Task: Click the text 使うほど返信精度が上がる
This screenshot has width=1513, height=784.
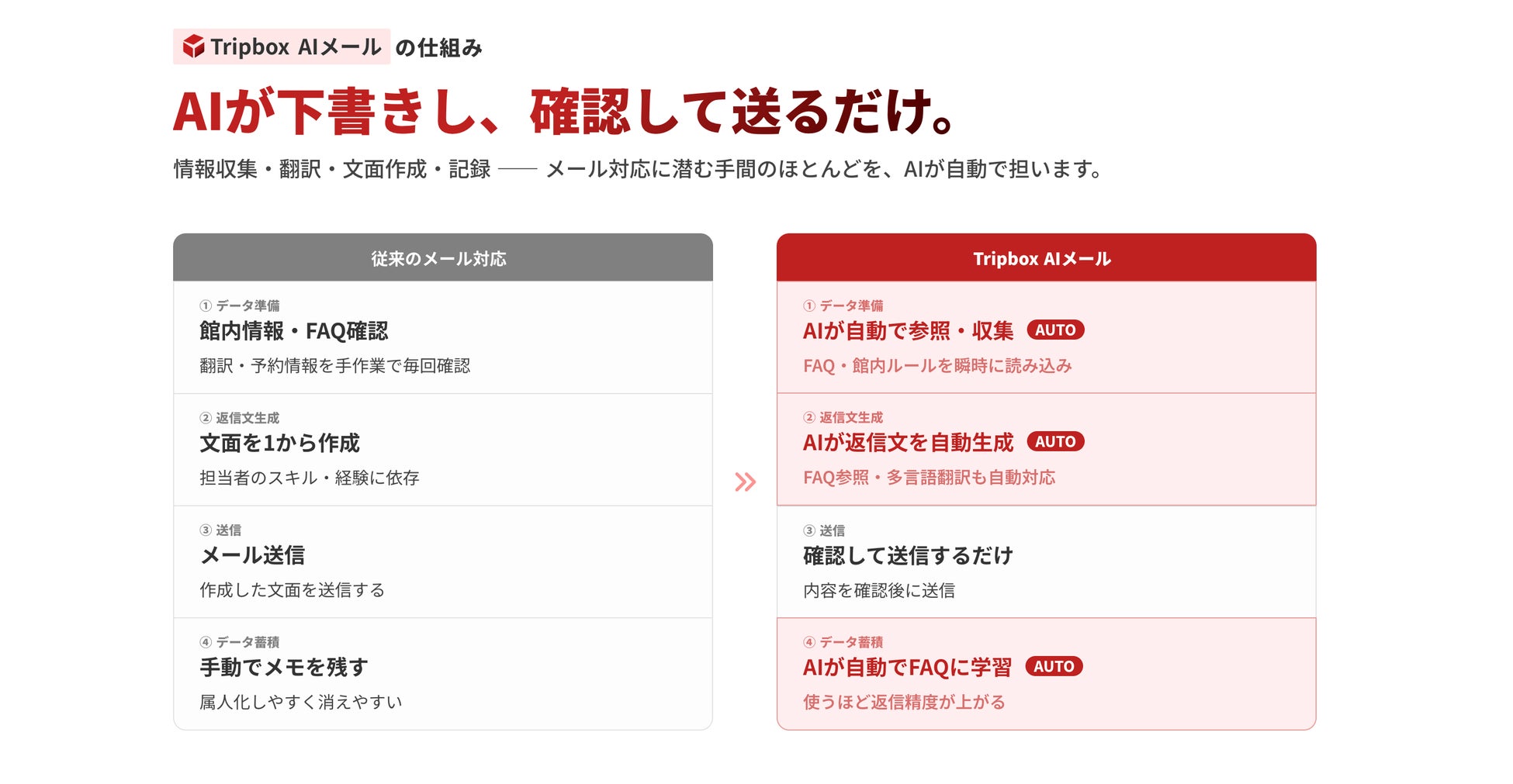Action: (x=904, y=702)
